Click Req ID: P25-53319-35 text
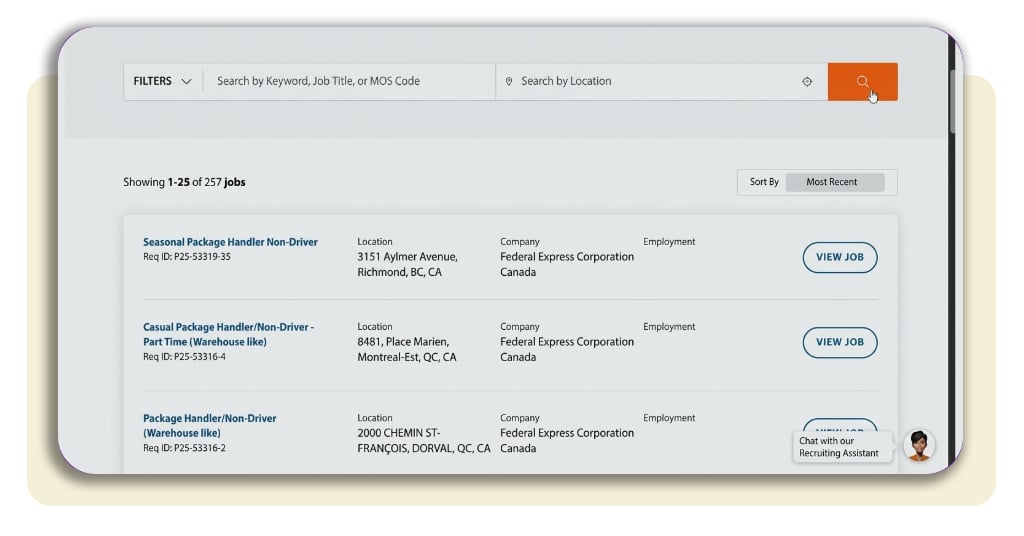This screenshot has width=1024, height=536. tap(187, 257)
